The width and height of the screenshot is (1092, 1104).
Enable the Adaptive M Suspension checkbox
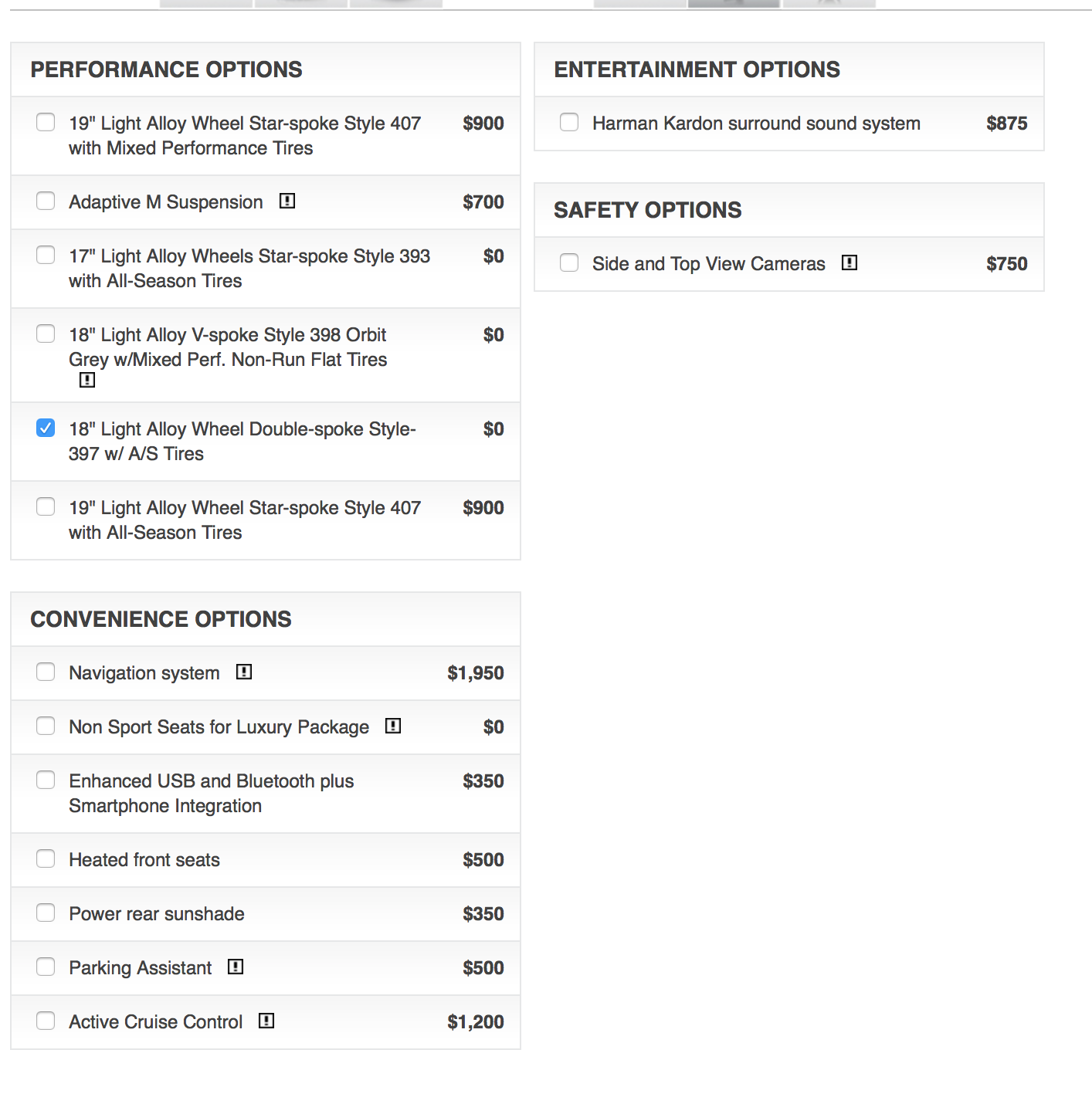pyautogui.click(x=46, y=201)
